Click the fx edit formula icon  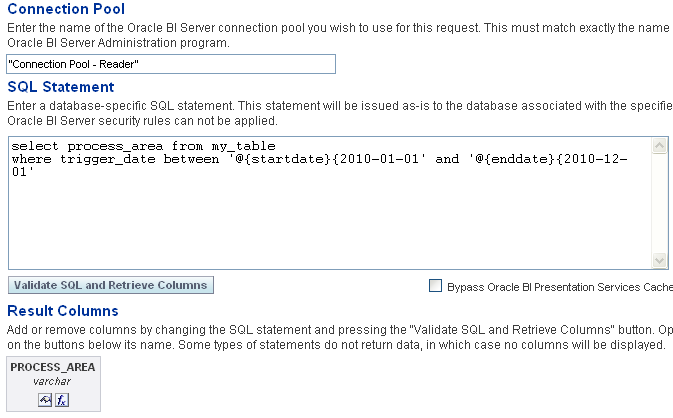pos(61,400)
